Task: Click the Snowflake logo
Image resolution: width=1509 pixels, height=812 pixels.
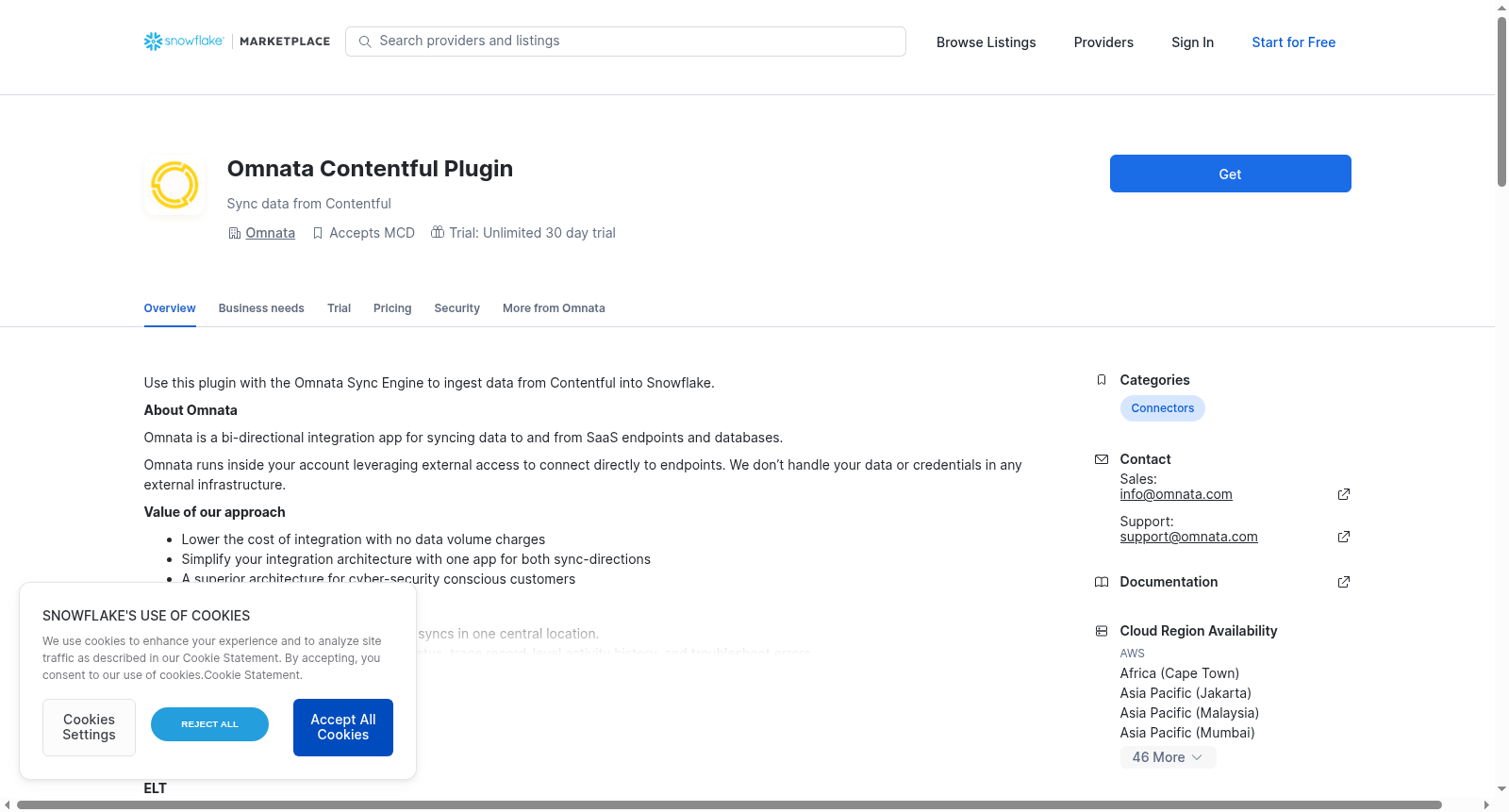Action: click(184, 41)
